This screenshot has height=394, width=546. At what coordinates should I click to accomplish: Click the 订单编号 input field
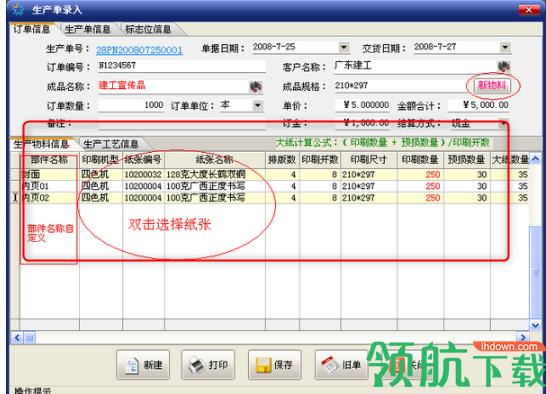coord(182,66)
